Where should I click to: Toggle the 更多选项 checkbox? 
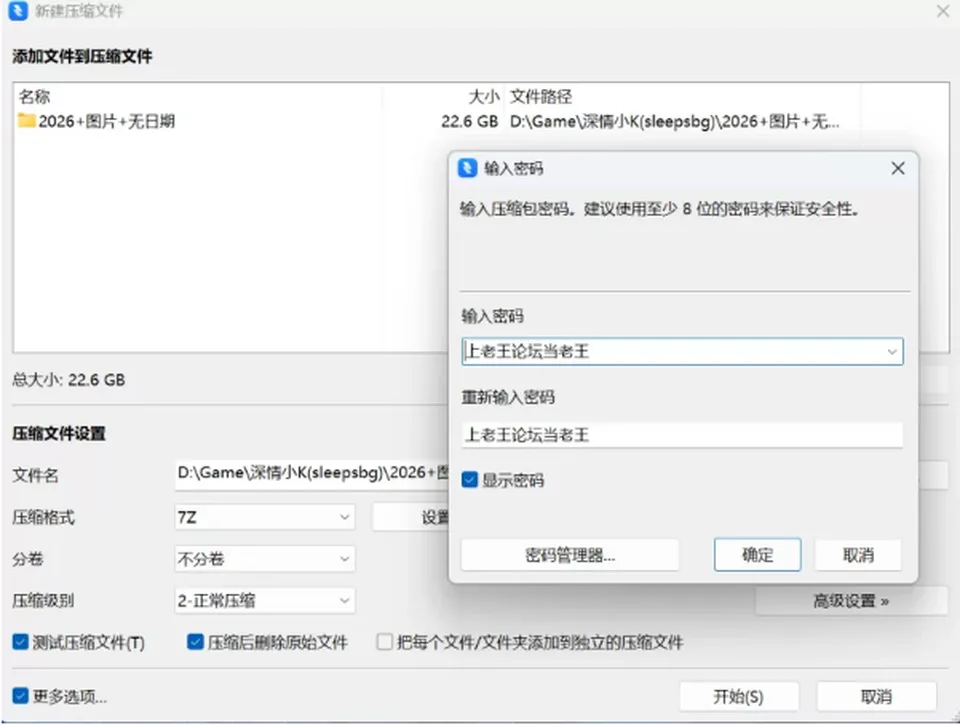20,696
